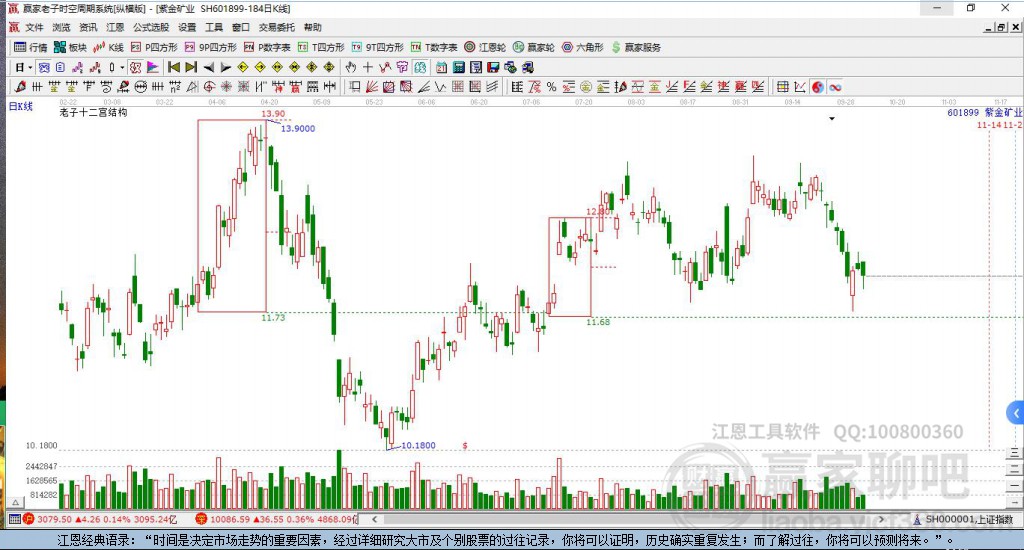The image size is (1024, 550).
Task: Open the 江恩轮 tool
Action: click(x=485, y=47)
